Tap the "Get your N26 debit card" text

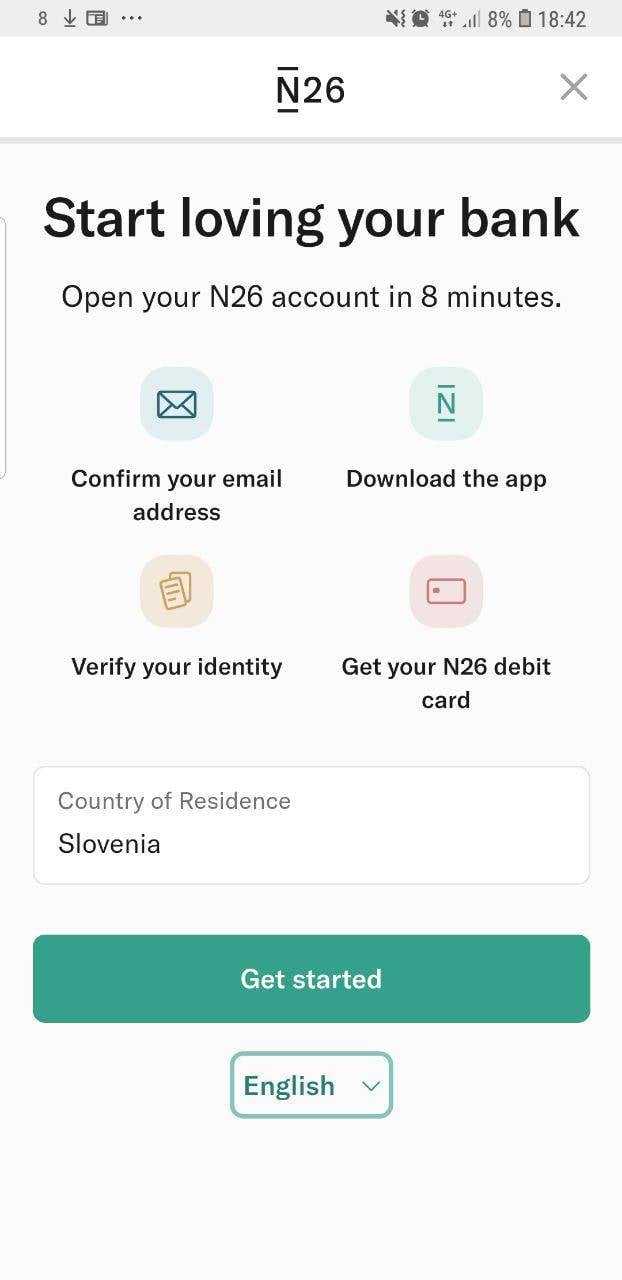click(x=446, y=683)
